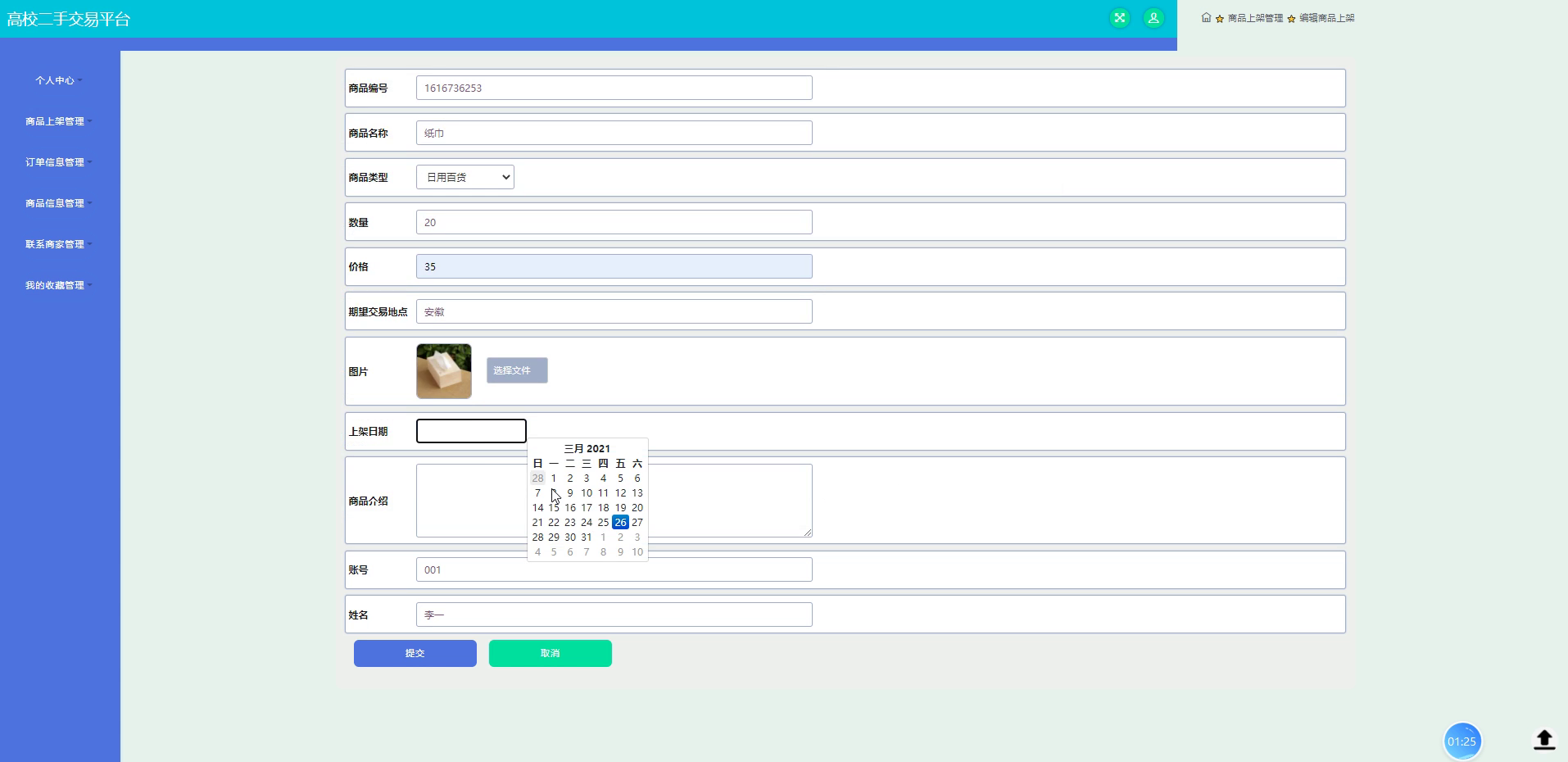The height and width of the screenshot is (762, 1568).
Task: Focus the 商品名称 input field
Action: point(614,133)
